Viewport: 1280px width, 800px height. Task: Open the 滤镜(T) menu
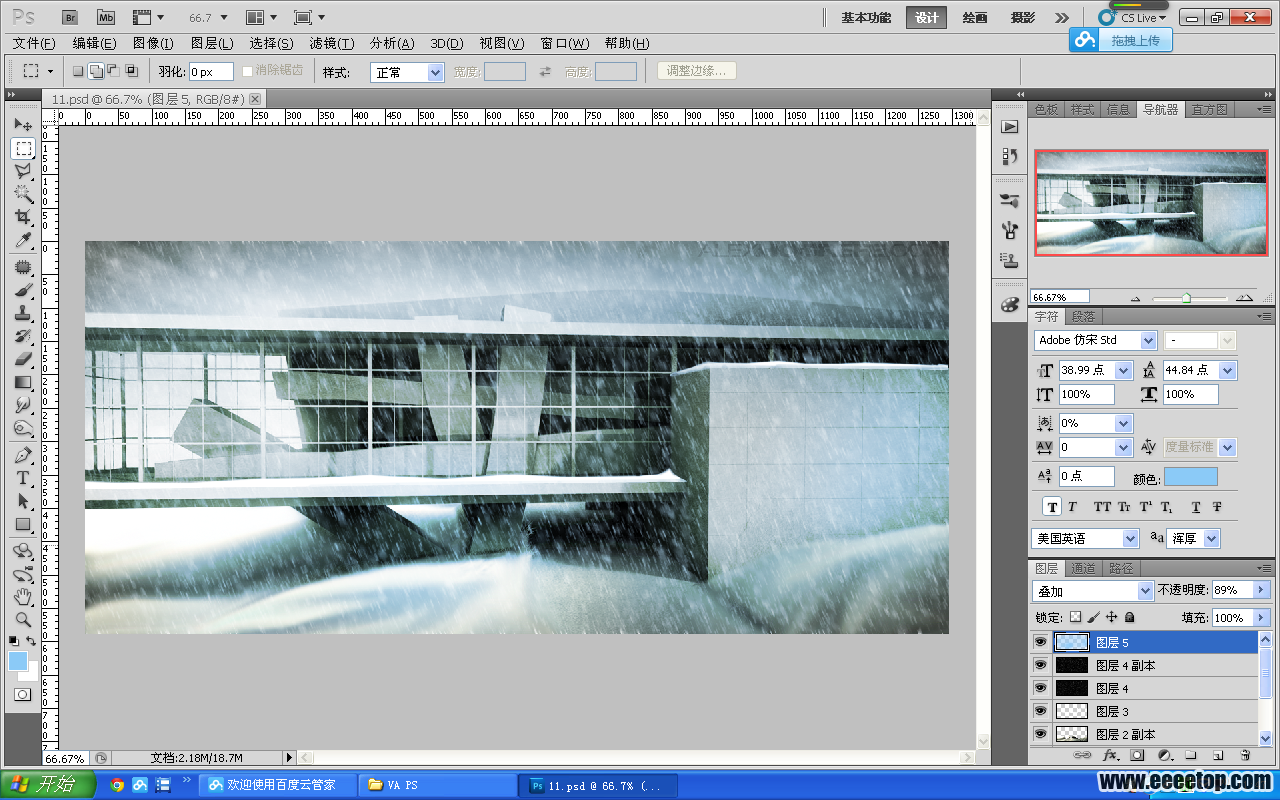coord(332,43)
